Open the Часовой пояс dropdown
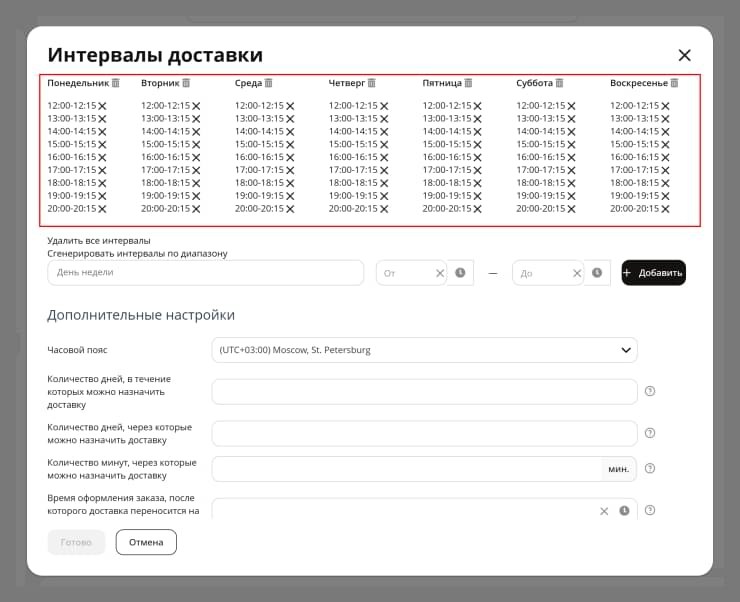 point(424,350)
